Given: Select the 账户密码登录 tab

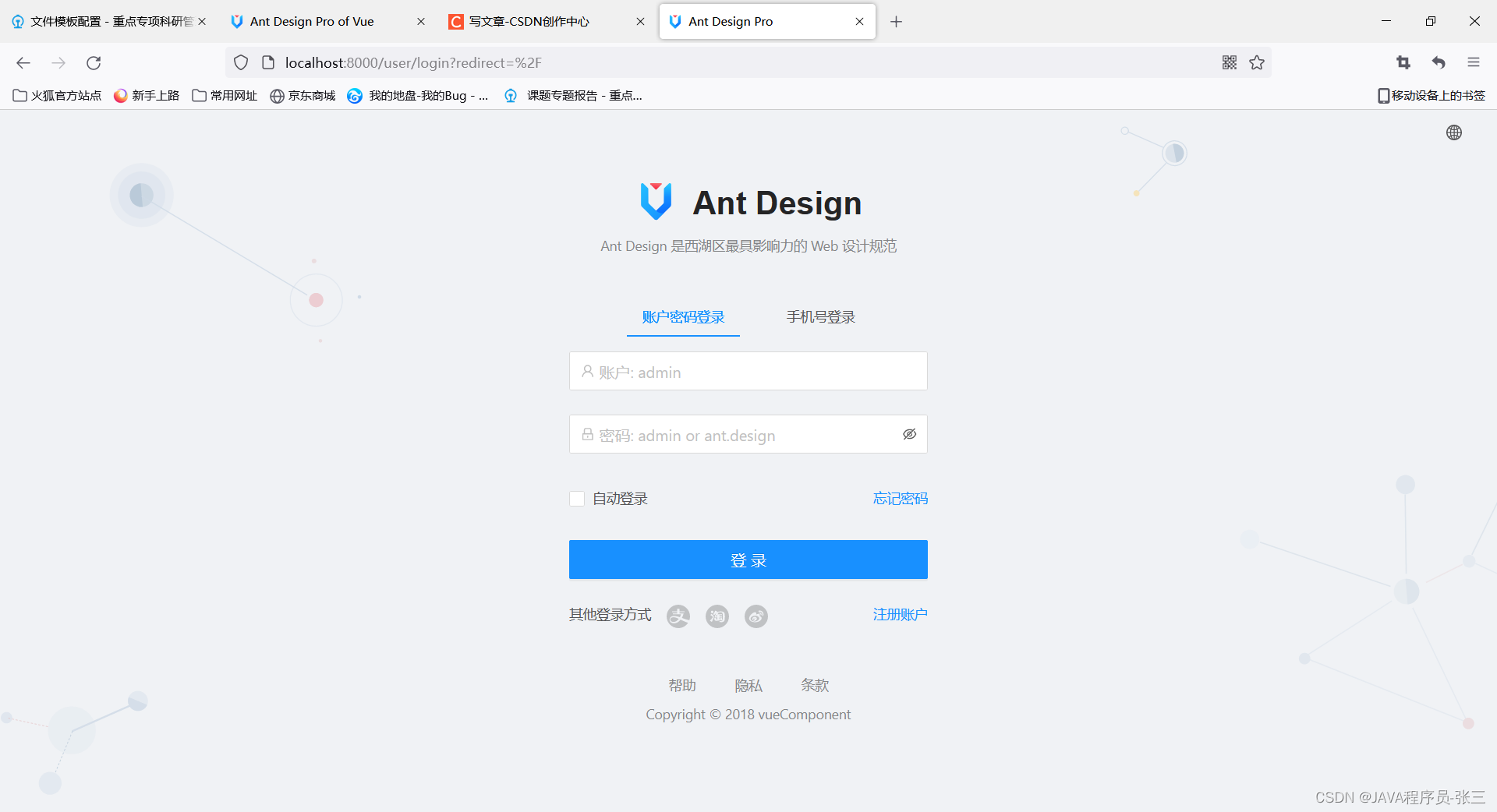Looking at the screenshot, I should (683, 317).
